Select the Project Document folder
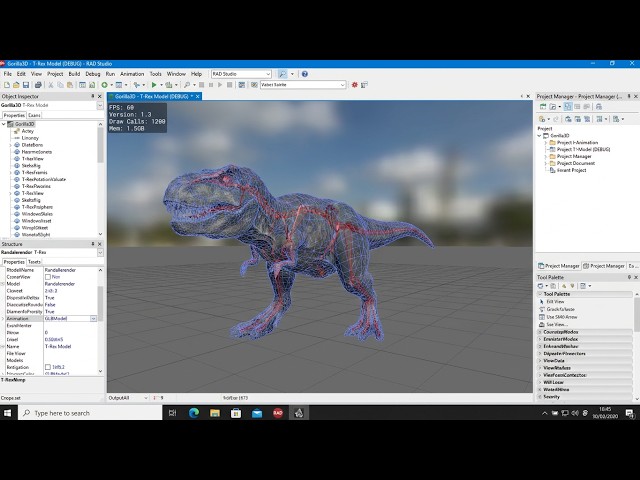640x480 pixels. coord(576,163)
